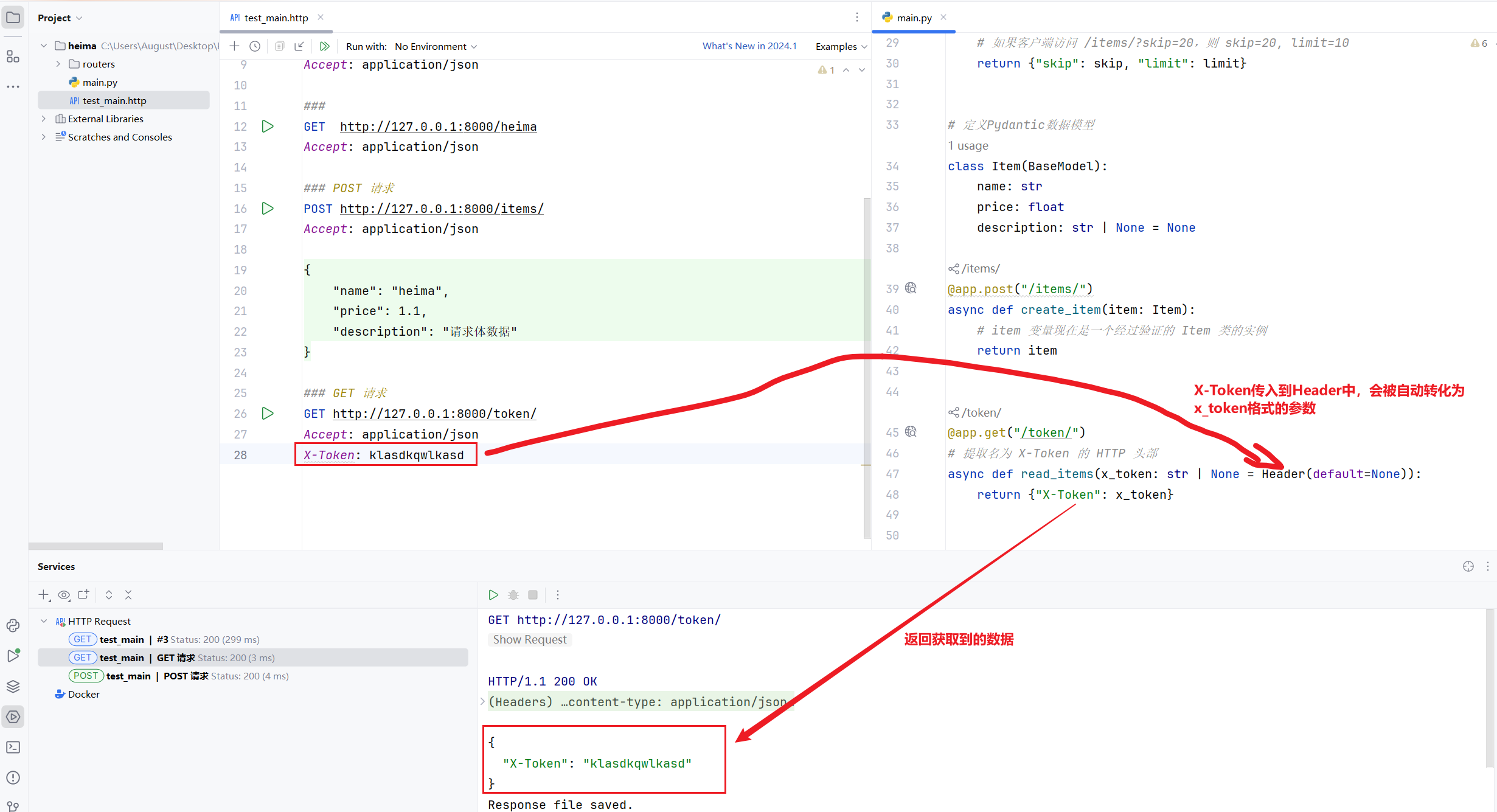This screenshot has width=1497, height=812.
Task: Toggle the Services view eye options
Action: (x=64, y=595)
